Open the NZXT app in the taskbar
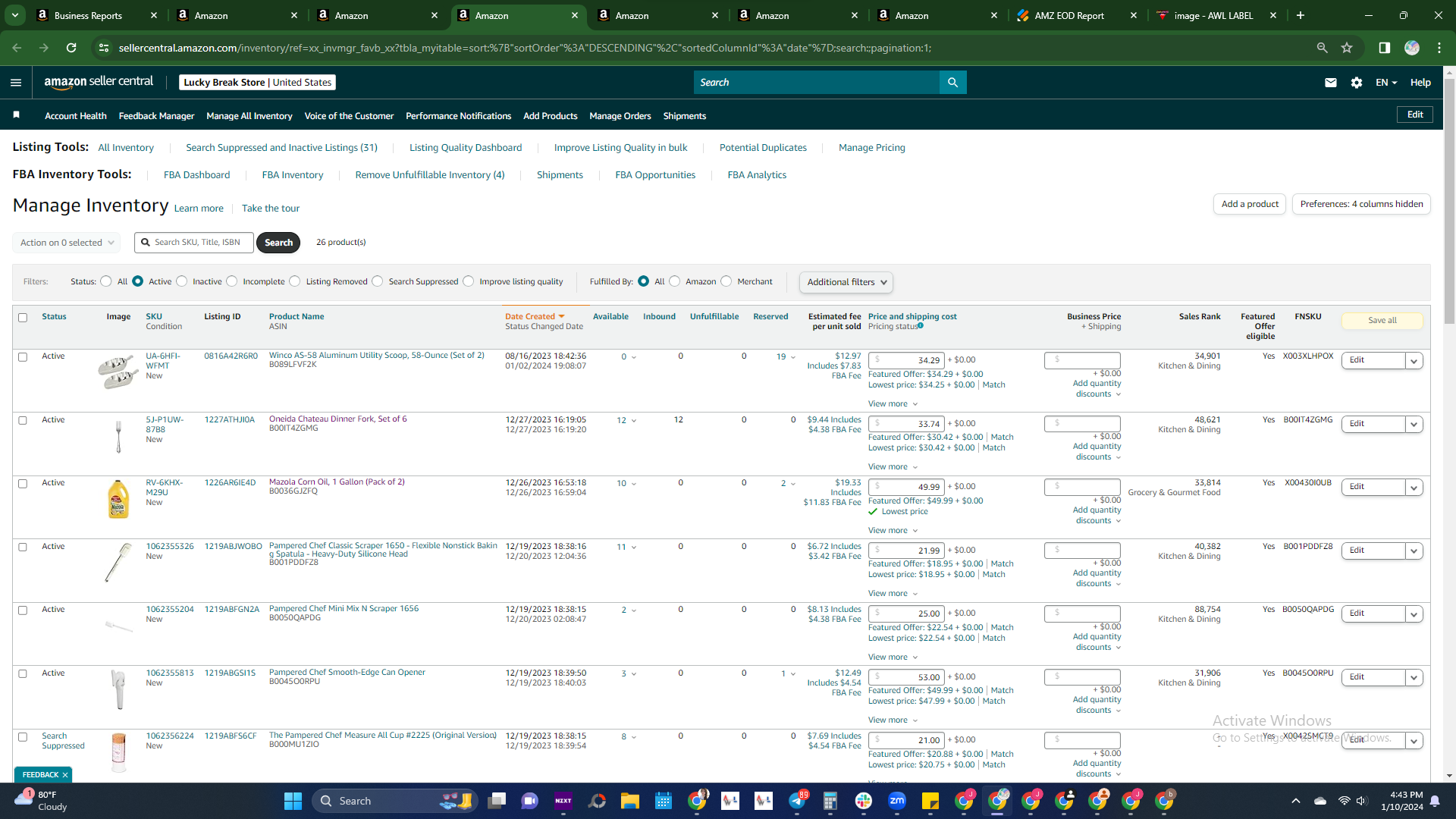The width and height of the screenshot is (1456, 819). tap(563, 801)
